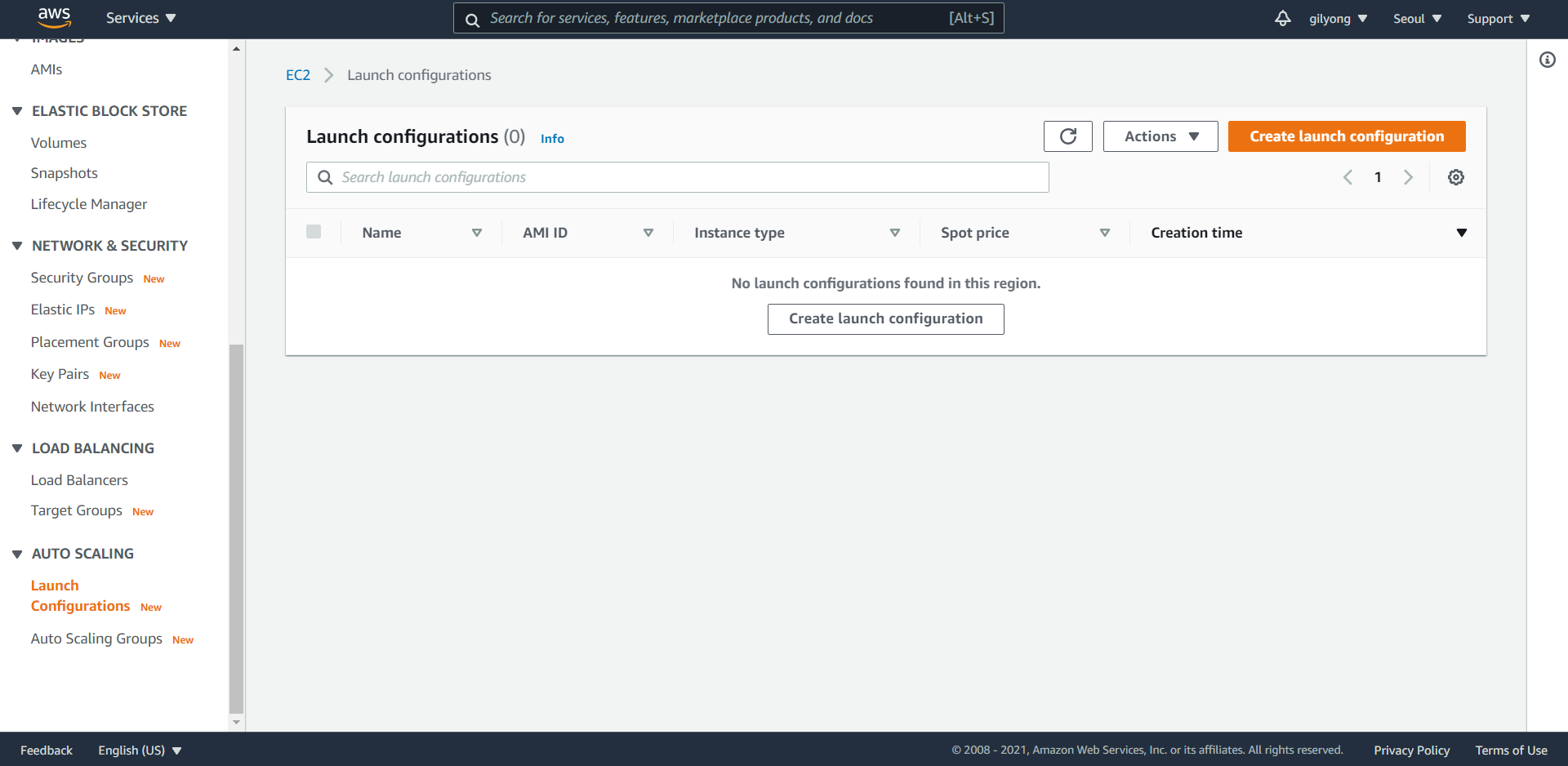
Task: Open the English (US) language selector
Action: point(140,750)
